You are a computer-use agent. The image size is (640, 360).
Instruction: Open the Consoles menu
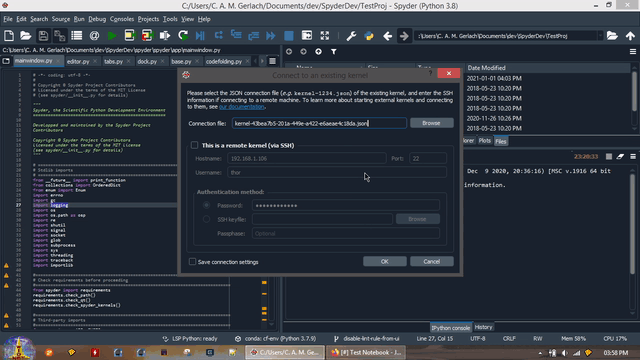122,19
